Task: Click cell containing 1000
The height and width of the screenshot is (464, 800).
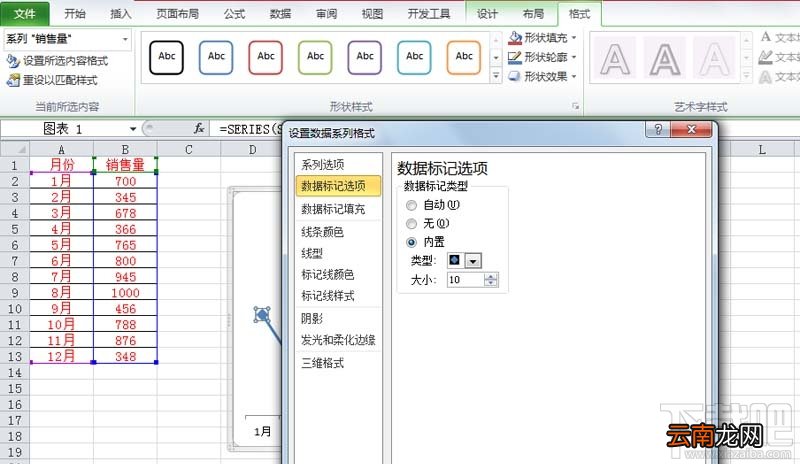Action: coord(125,292)
